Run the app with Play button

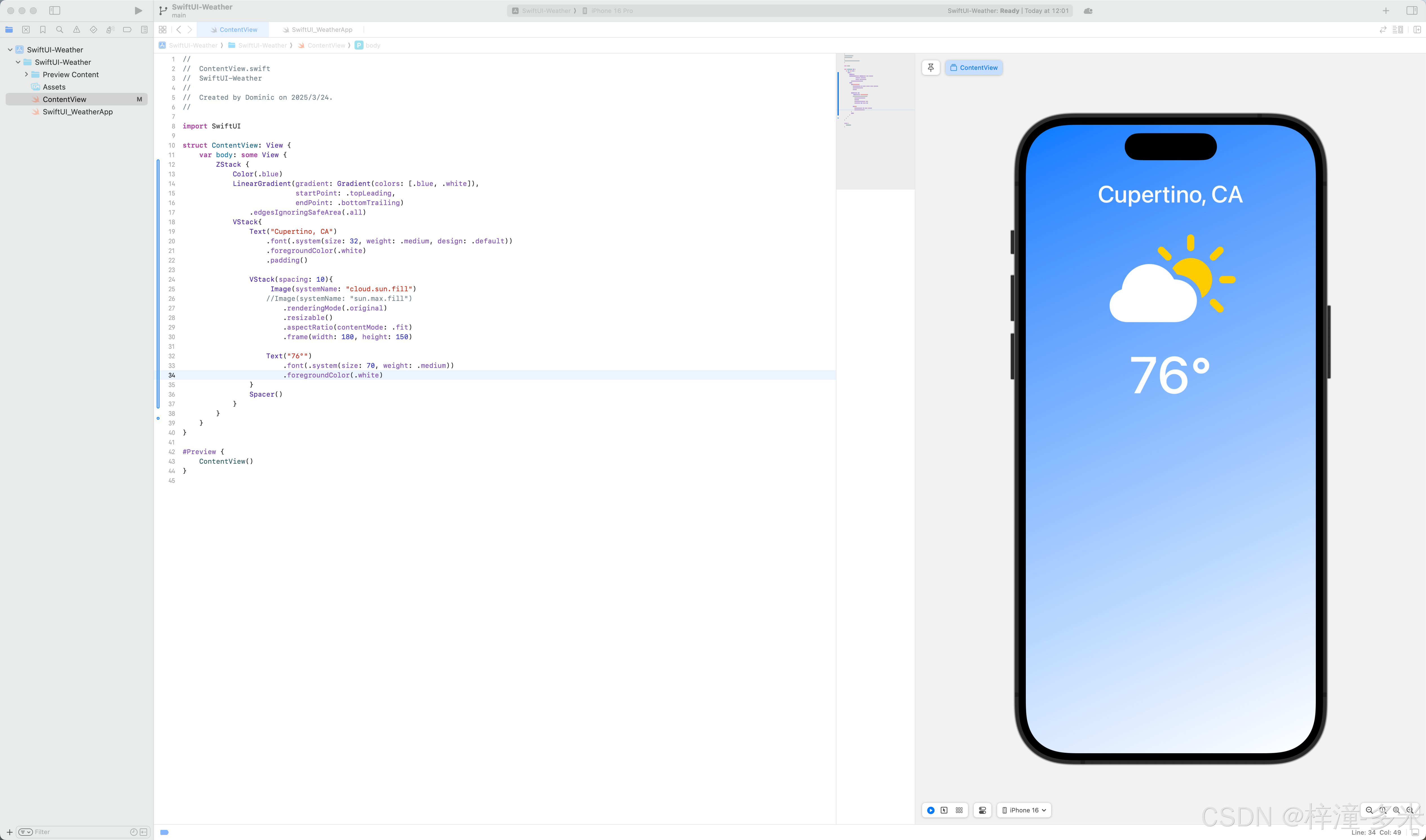(x=138, y=11)
